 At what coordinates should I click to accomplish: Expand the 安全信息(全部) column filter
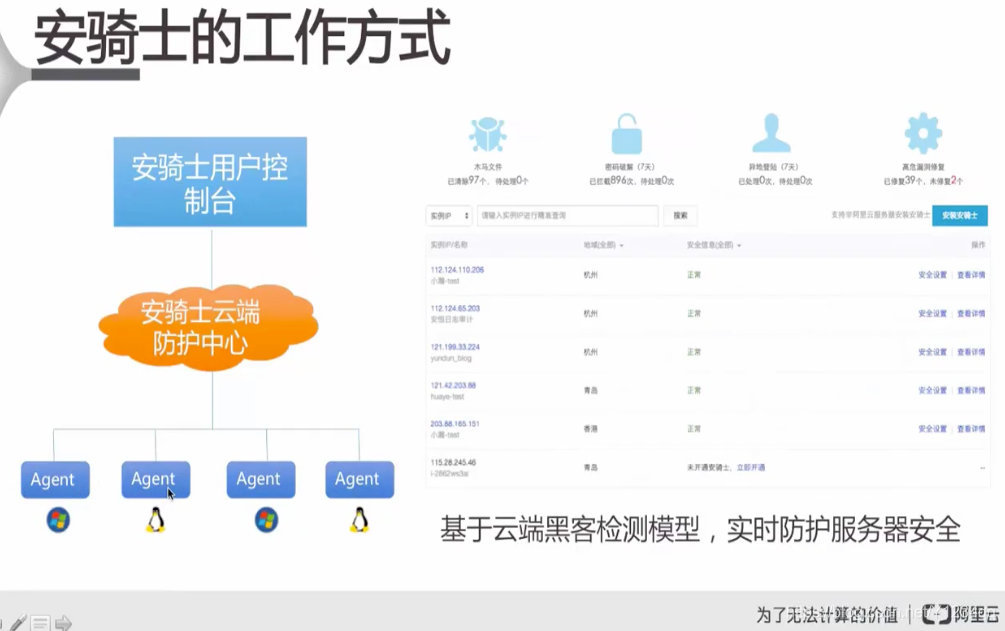(714, 245)
